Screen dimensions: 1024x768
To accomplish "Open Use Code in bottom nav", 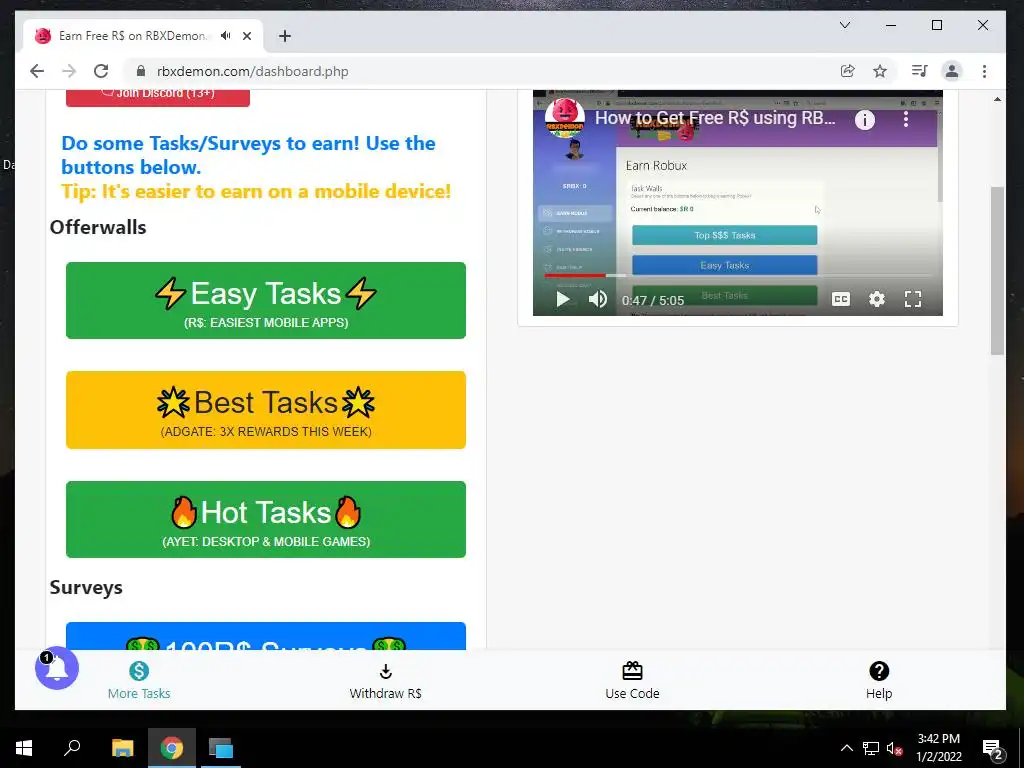I will coord(632,680).
